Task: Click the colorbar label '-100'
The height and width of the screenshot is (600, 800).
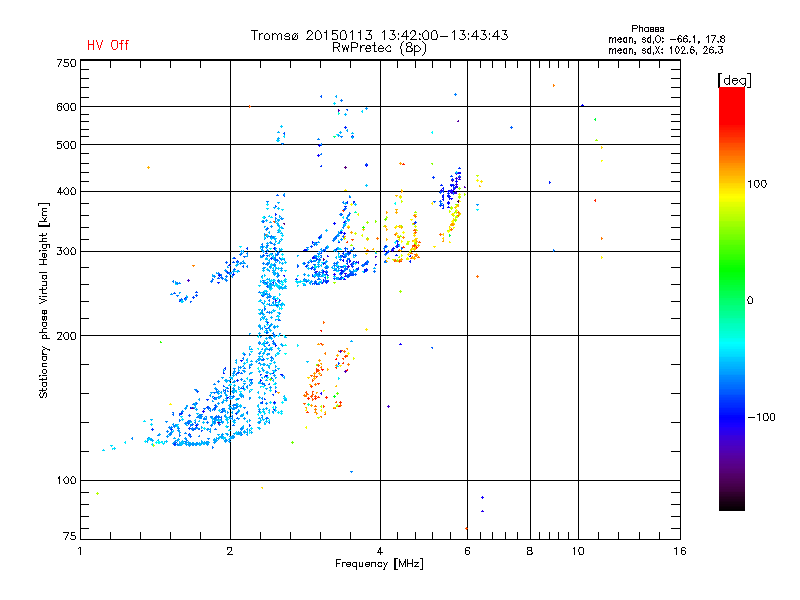Action: point(762,417)
